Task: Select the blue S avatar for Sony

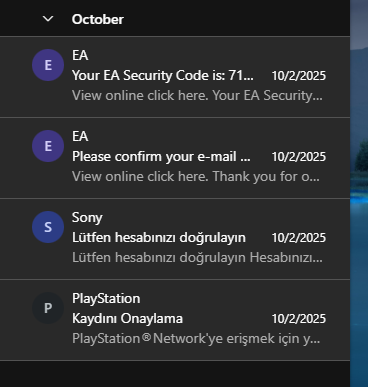Action: point(48,227)
